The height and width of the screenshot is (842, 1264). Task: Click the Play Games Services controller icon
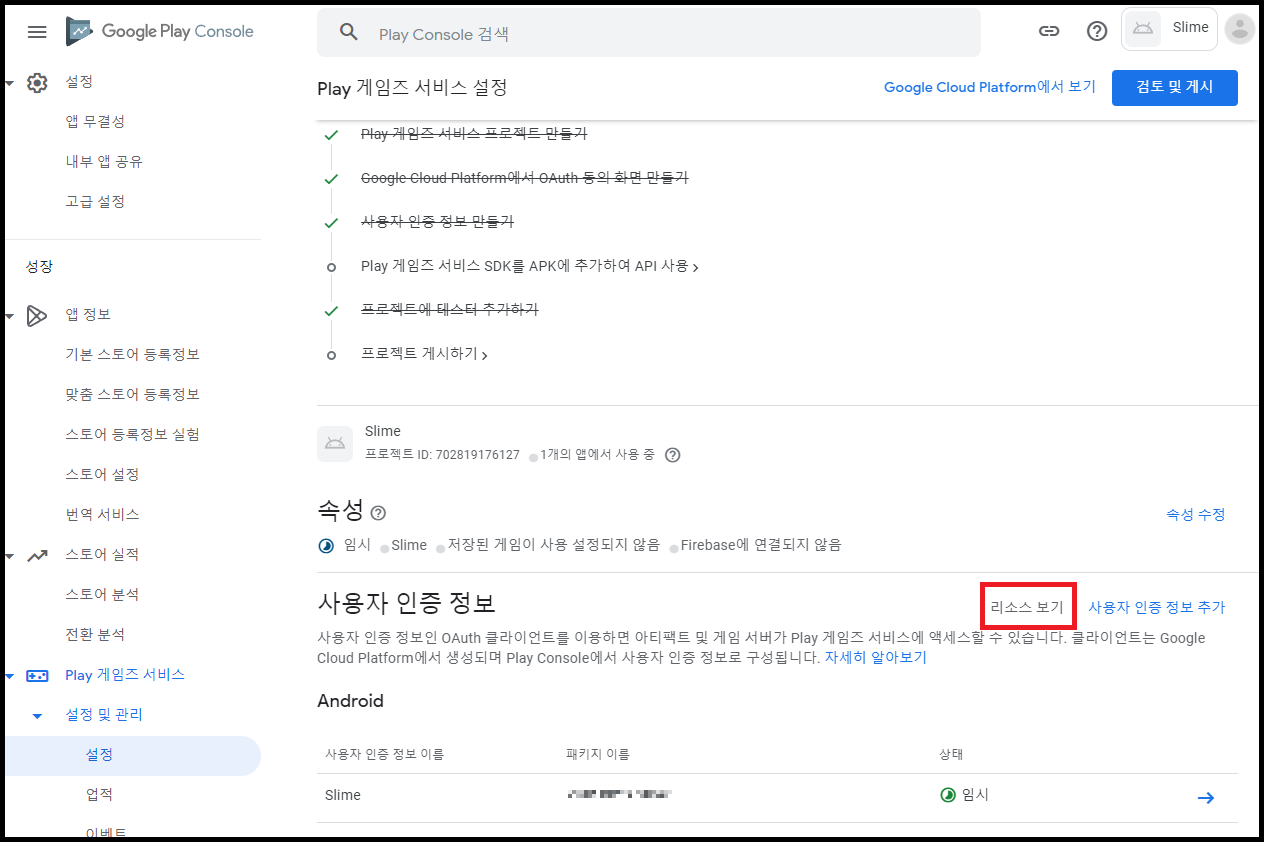pos(37,675)
